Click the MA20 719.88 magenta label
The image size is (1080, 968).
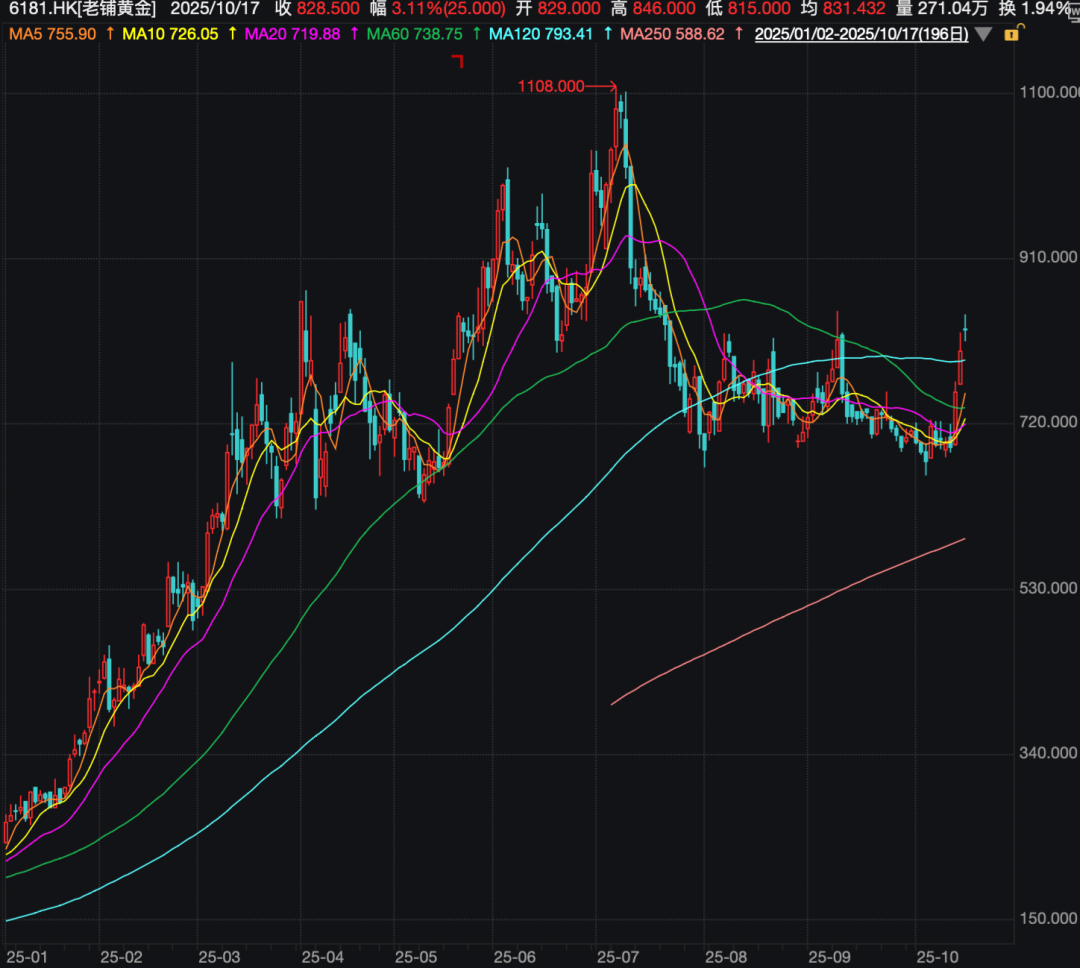[x=293, y=34]
